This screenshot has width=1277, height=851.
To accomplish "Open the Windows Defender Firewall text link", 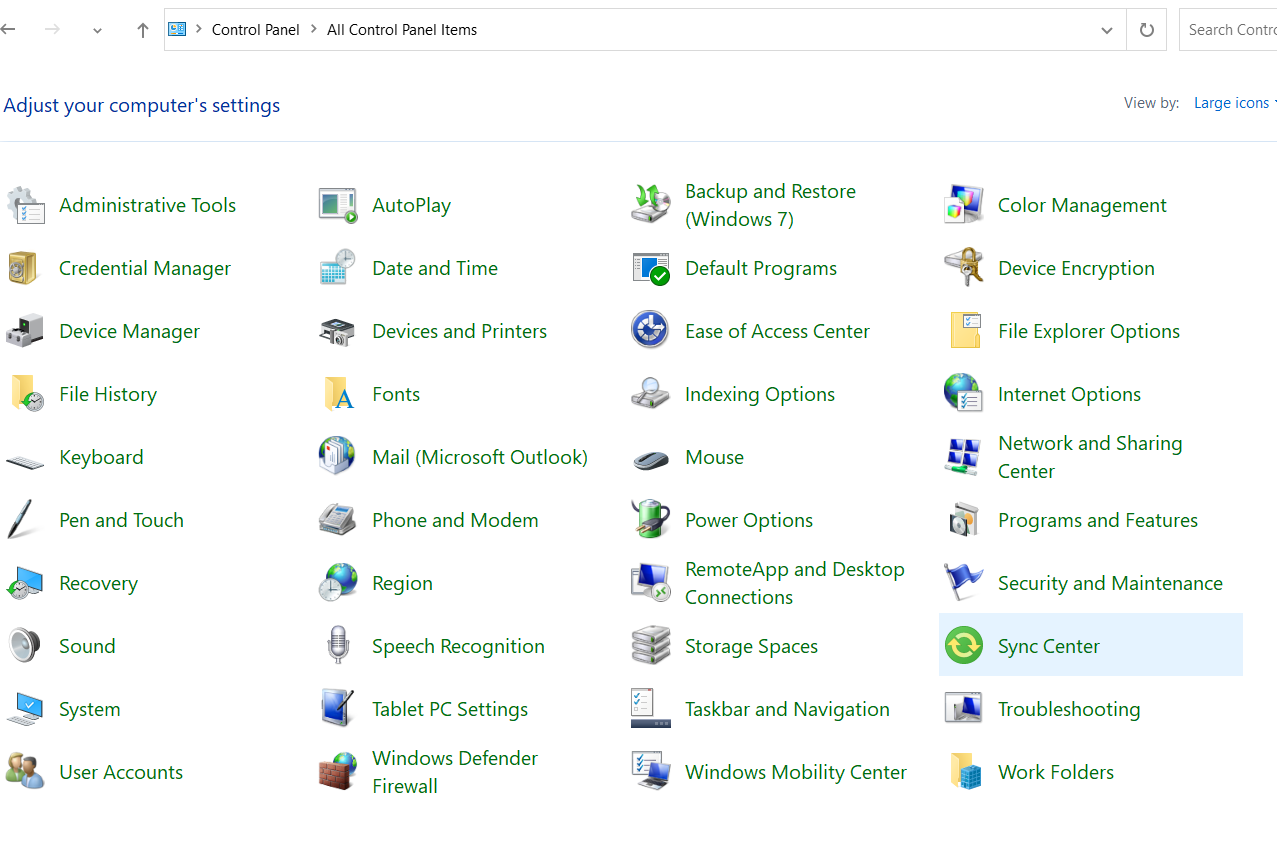I will pyautogui.click(x=455, y=772).
